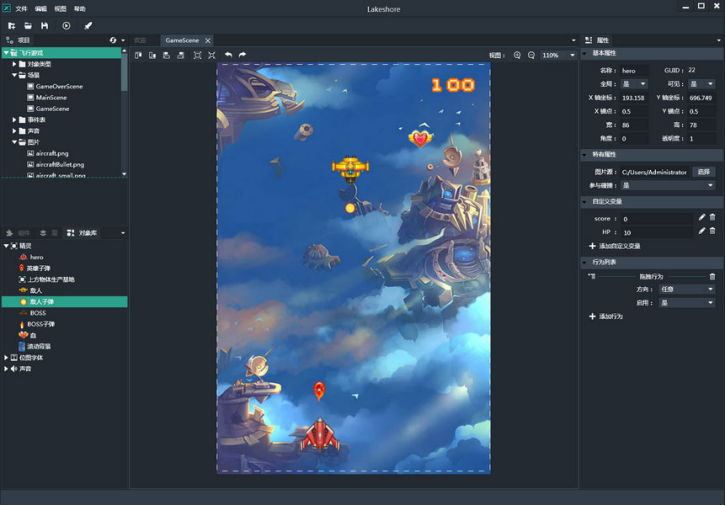Click the new project toolbar icon
This screenshot has height=506, width=726.
[x=12, y=26]
